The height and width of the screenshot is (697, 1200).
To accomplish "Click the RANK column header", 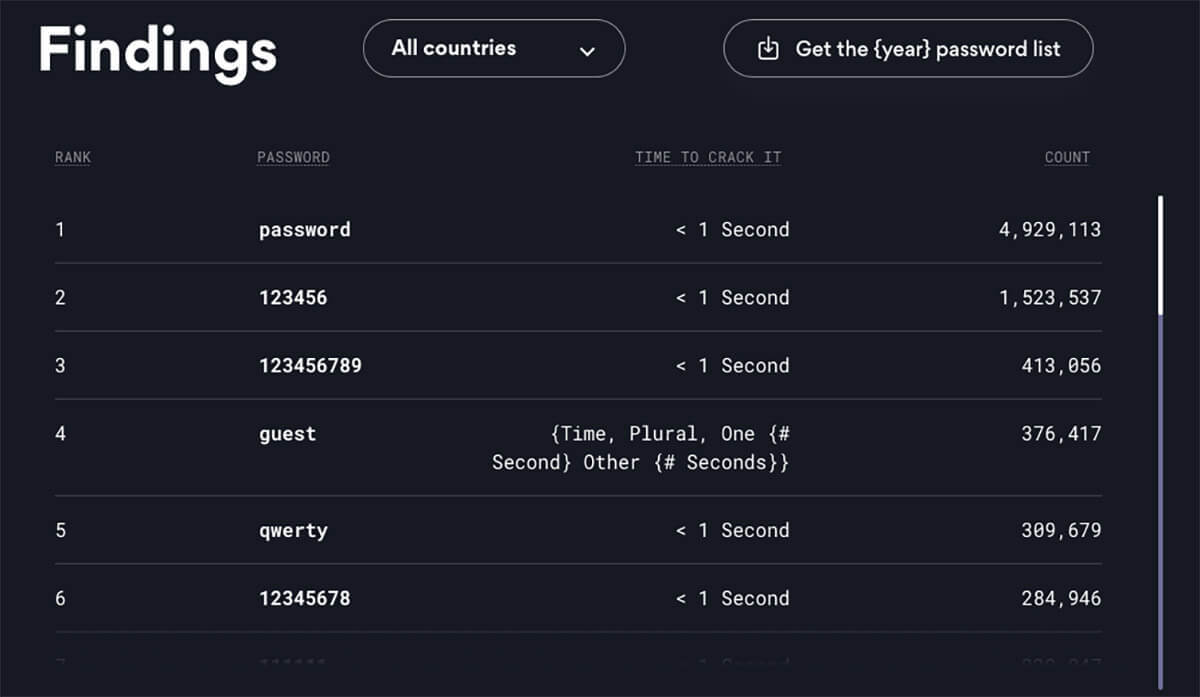I will [73, 157].
